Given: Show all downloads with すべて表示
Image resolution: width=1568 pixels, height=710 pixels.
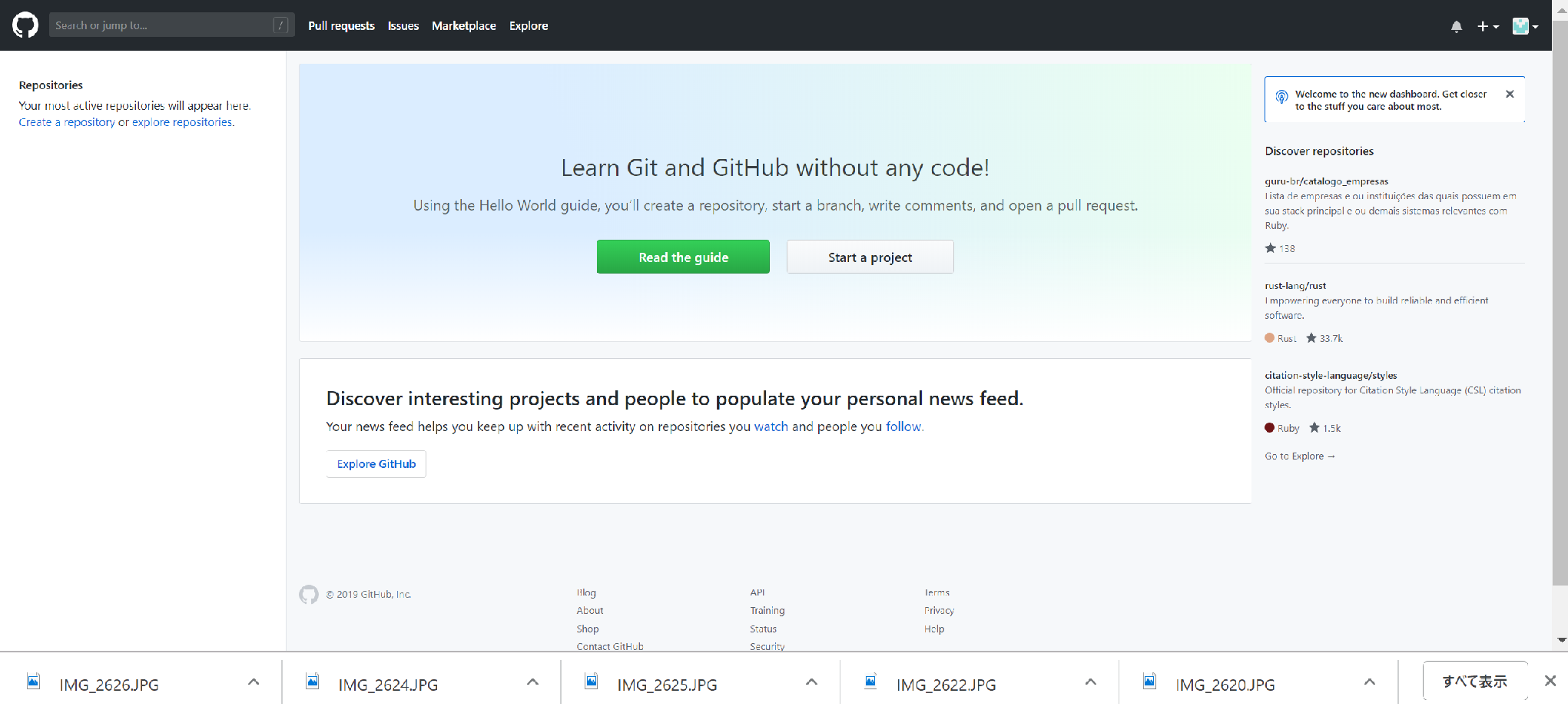Looking at the screenshot, I should click(1475, 682).
